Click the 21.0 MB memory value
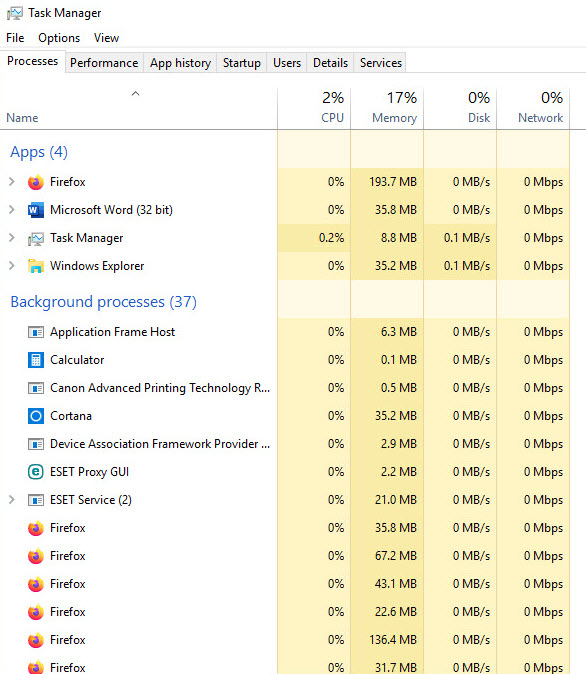 (x=396, y=499)
